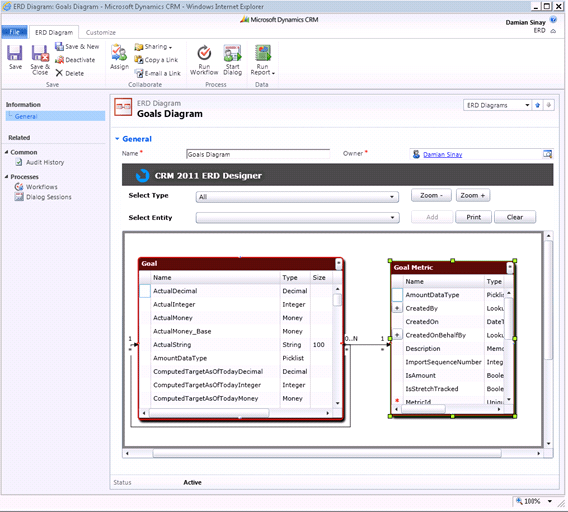The width and height of the screenshot is (568, 512).
Task: Click the Size column header in Goal
Action: 321,278
